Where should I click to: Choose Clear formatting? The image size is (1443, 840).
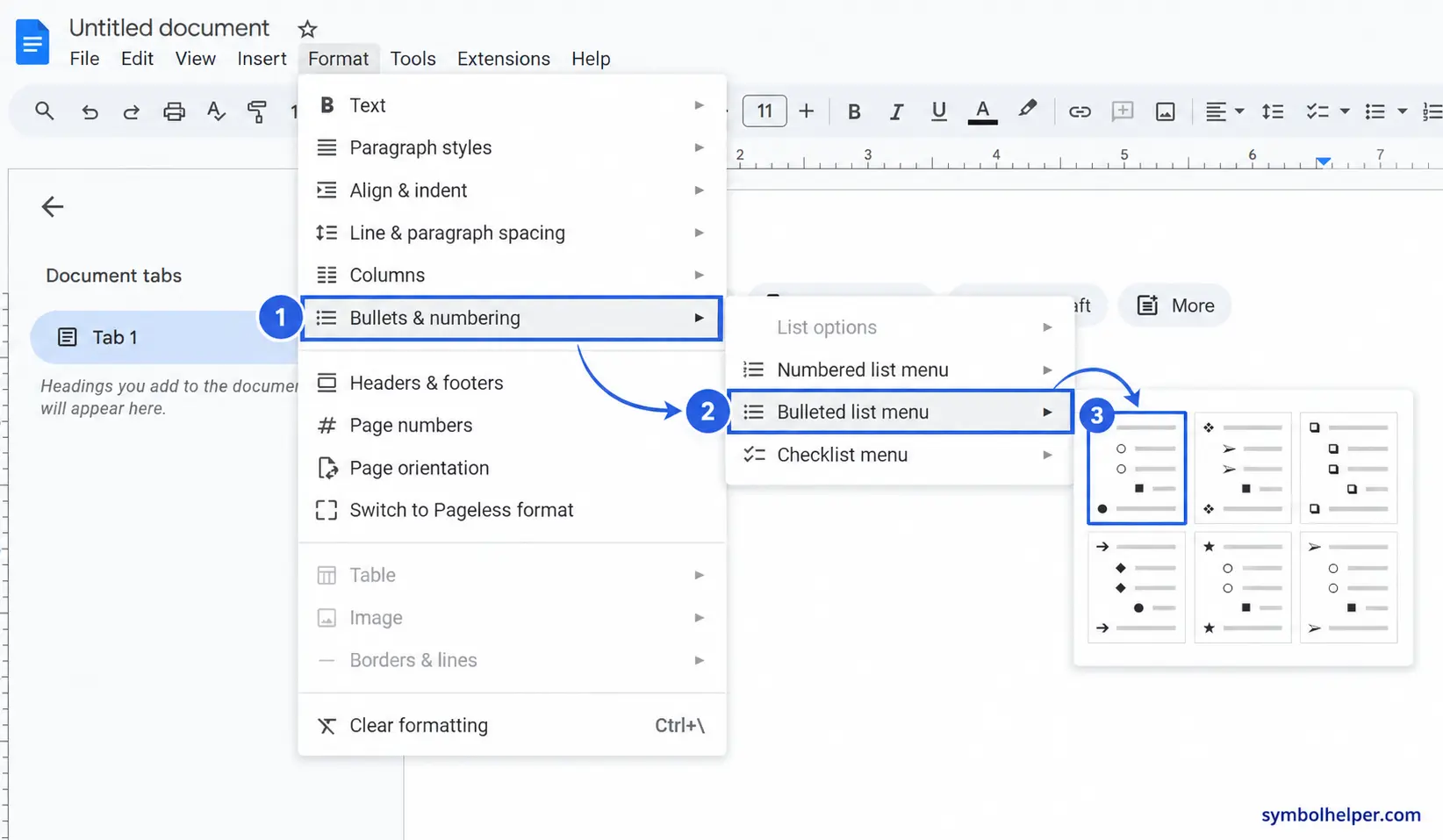[x=512, y=726]
